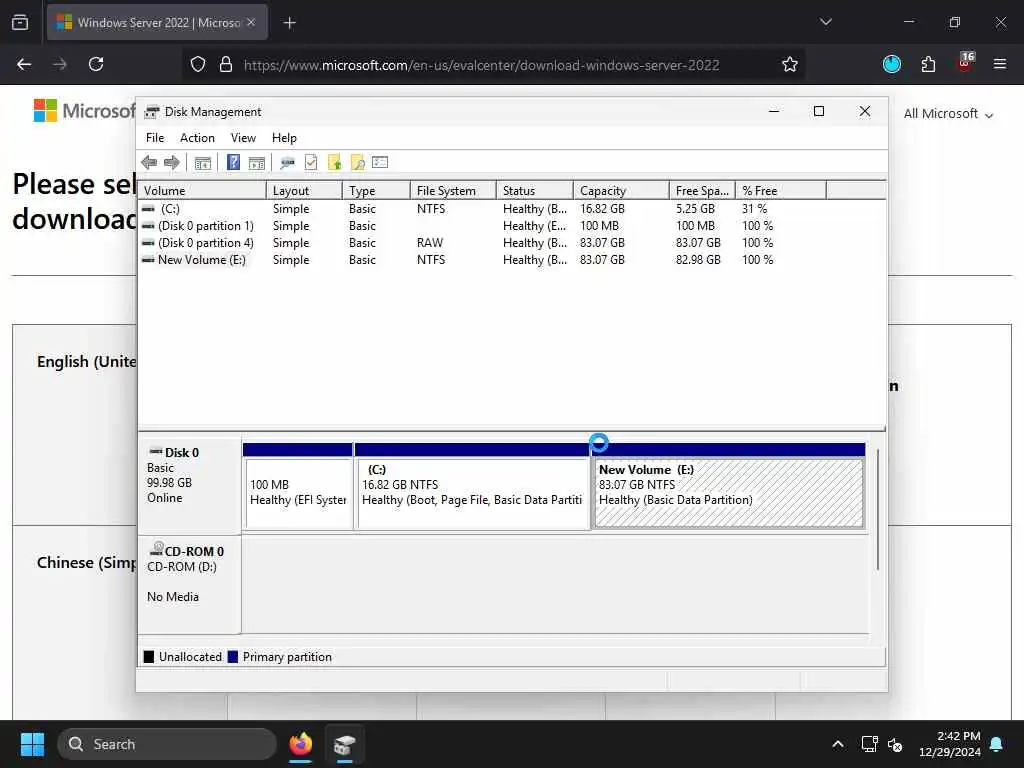
Task: Open the list all tabs chevron
Action: tap(825, 22)
